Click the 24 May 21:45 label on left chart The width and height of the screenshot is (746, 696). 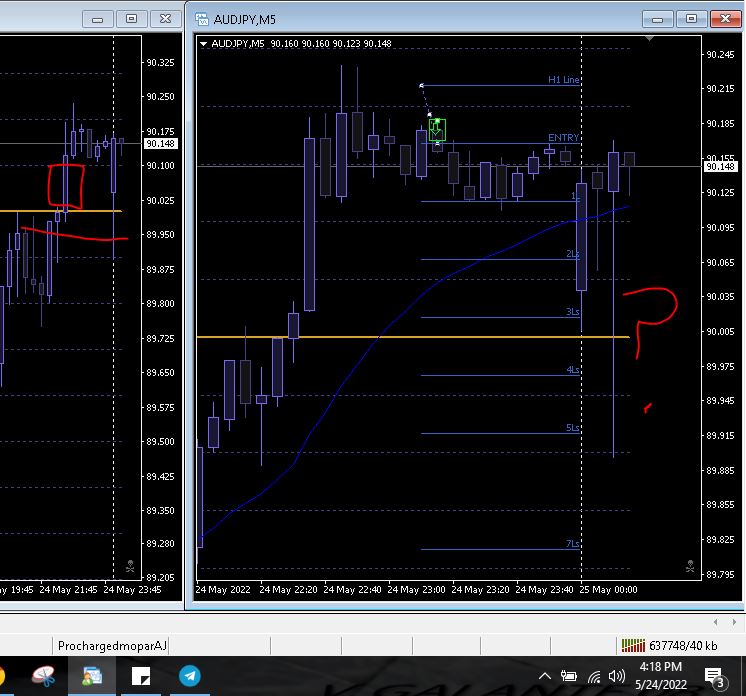tap(68, 589)
